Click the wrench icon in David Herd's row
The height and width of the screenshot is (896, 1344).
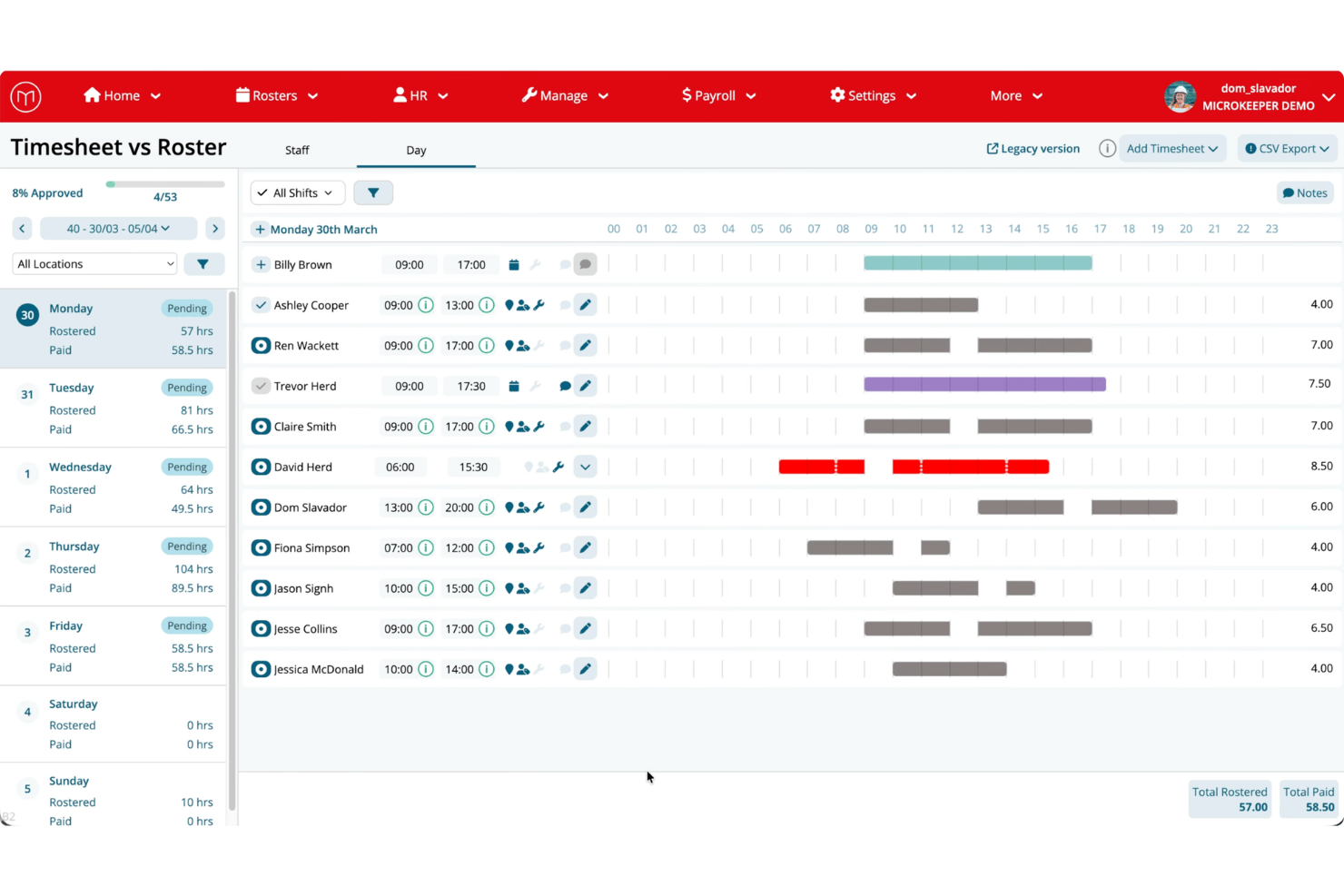click(x=558, y=467)
